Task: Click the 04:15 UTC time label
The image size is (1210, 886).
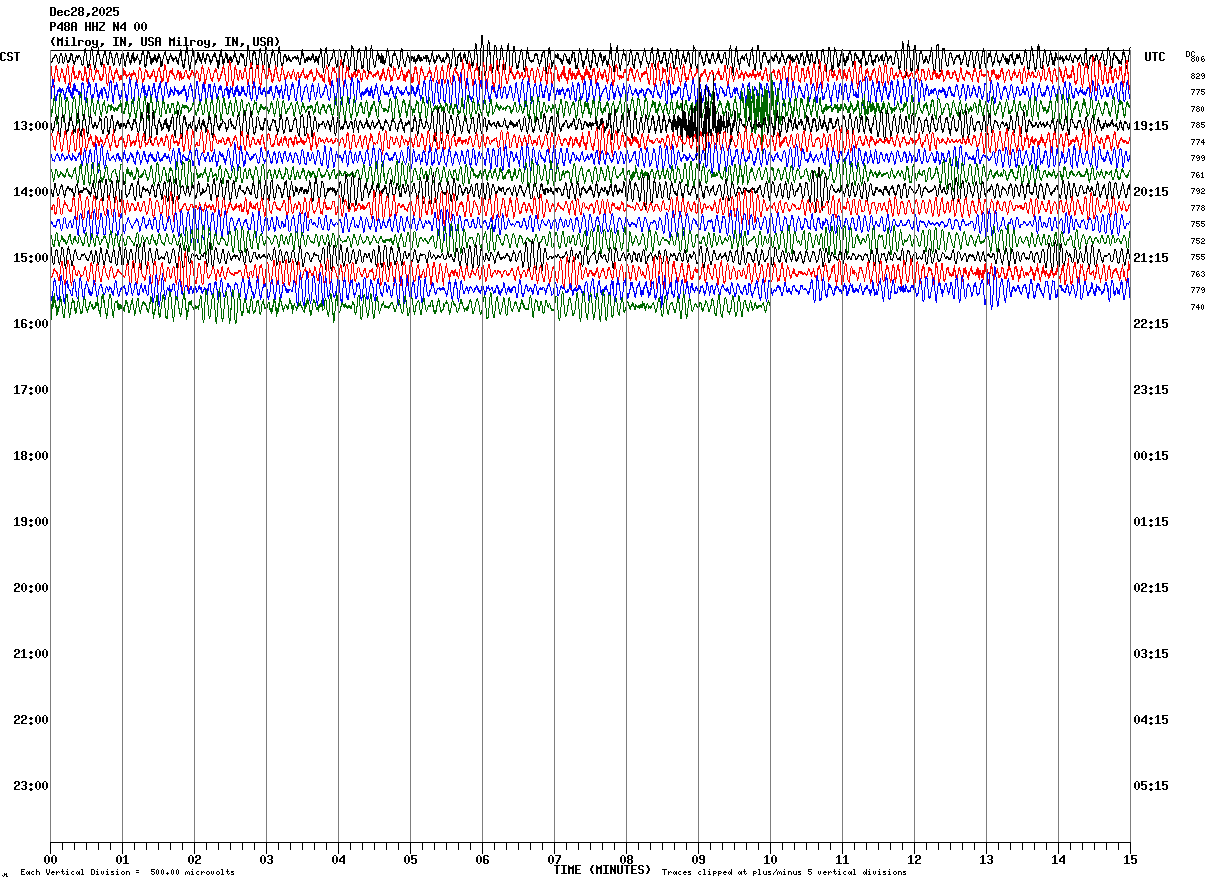Action: (x=1151, y=720)
